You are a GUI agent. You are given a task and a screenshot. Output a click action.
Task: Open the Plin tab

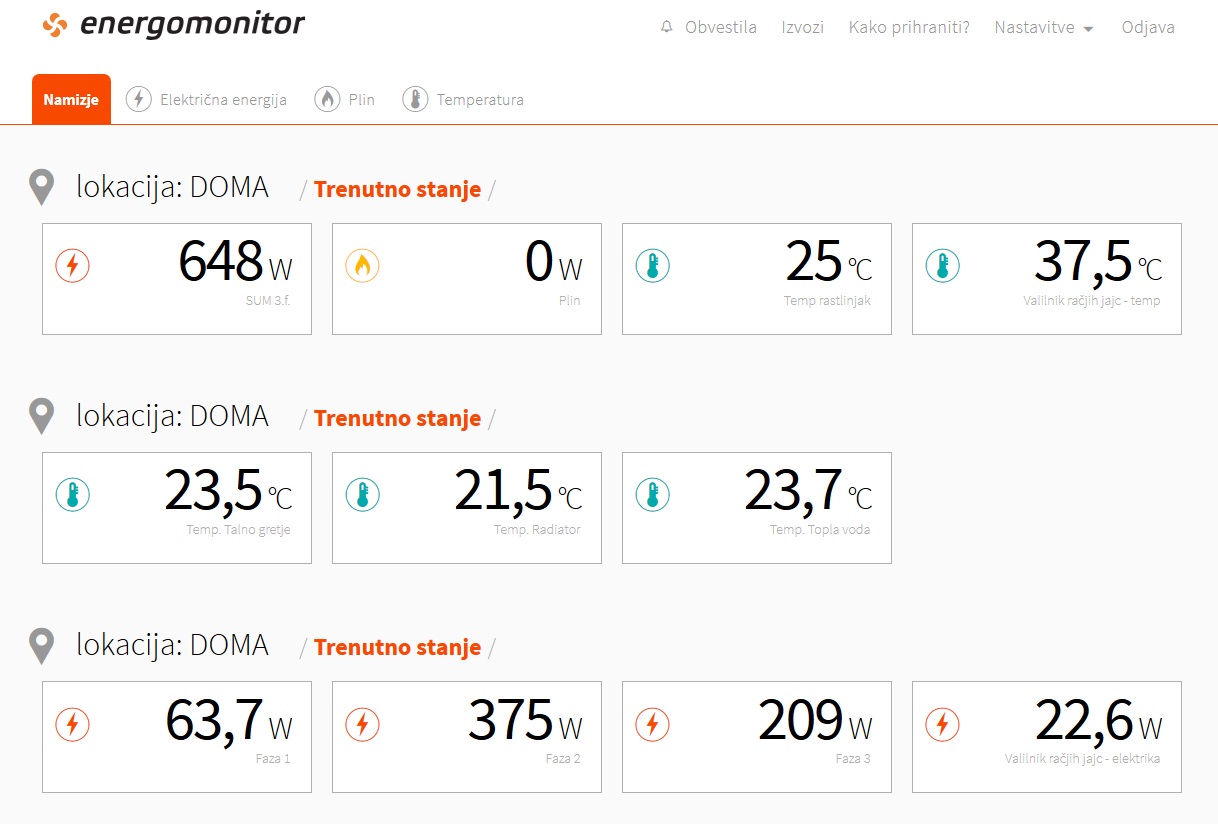click(344, 99)
